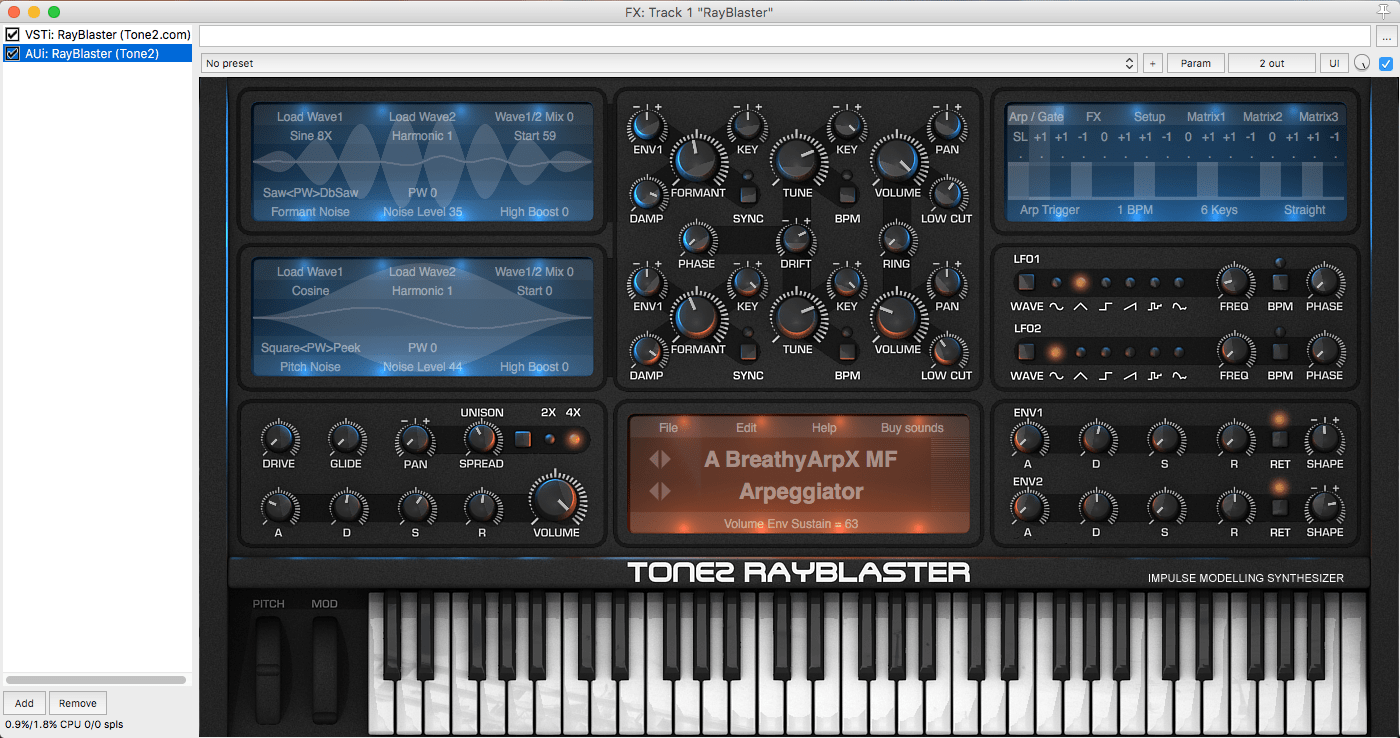
Task: Click the LFO2 WAVE square button
Action: click(1026, 352)
